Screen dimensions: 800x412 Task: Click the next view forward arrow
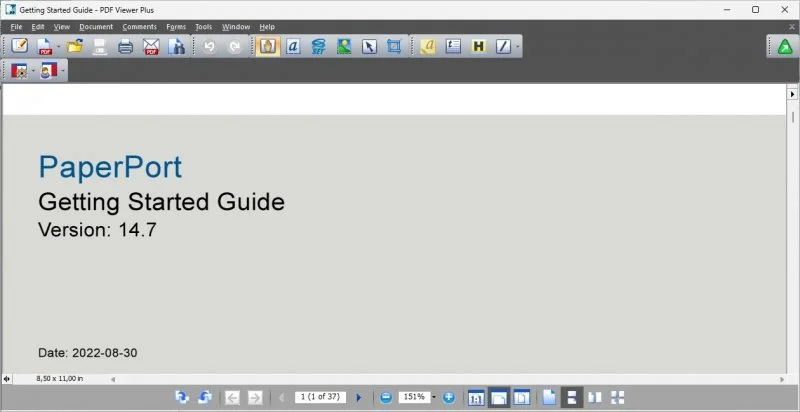pos(255,398)
